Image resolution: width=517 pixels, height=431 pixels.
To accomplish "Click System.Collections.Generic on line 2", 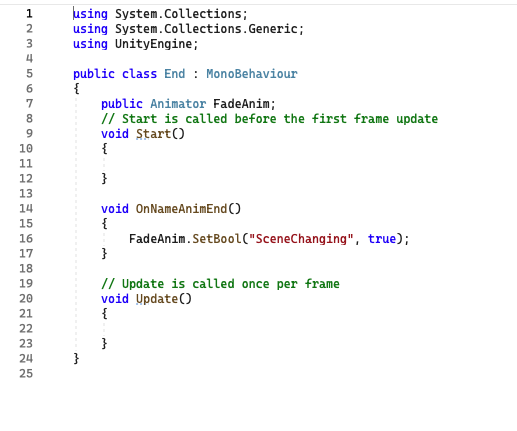I will tap(206, 29).
